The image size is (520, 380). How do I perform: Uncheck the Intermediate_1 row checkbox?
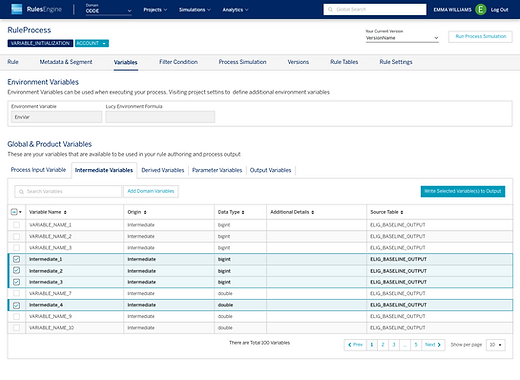[16, 259]
